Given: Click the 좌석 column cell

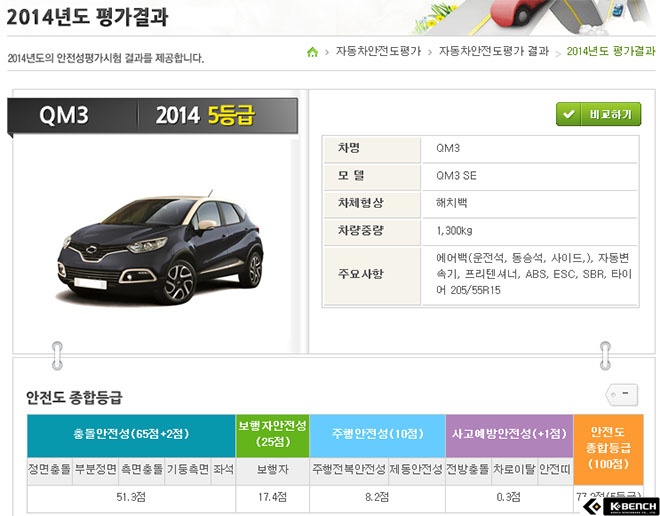Looking at the screenshot, I should pyautogui.click(x=223, y=471).
